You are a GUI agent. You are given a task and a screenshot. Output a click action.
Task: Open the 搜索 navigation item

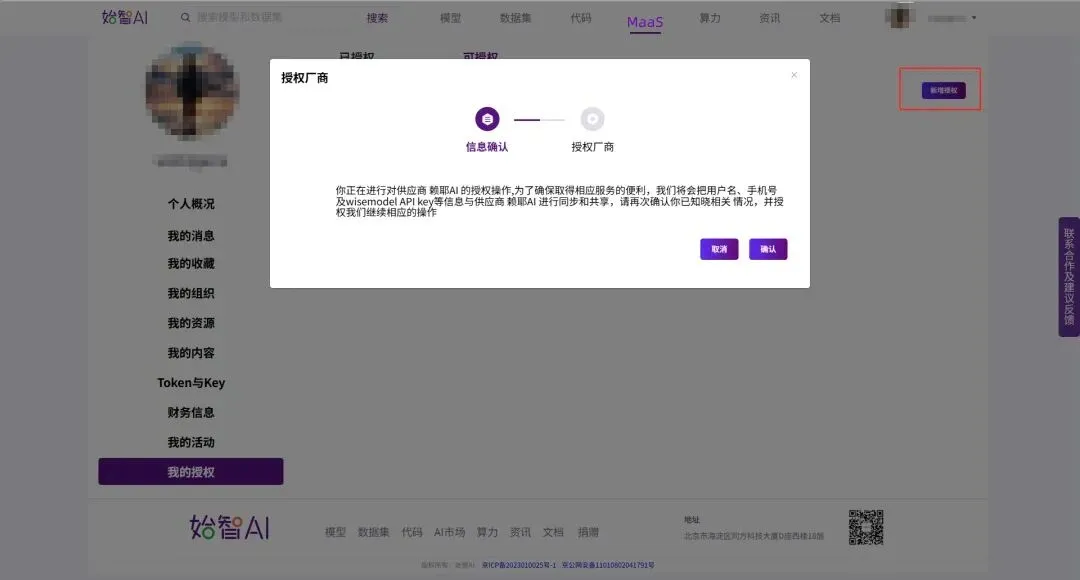point(377,18)
